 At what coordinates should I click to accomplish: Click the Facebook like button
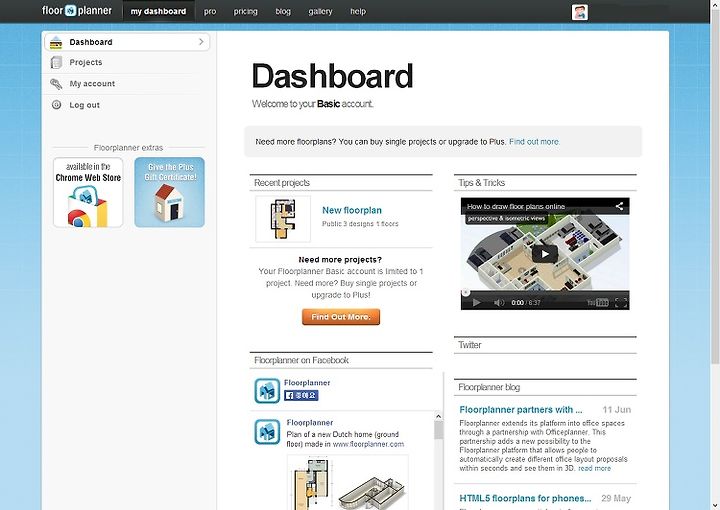click(x=301, y=395)
